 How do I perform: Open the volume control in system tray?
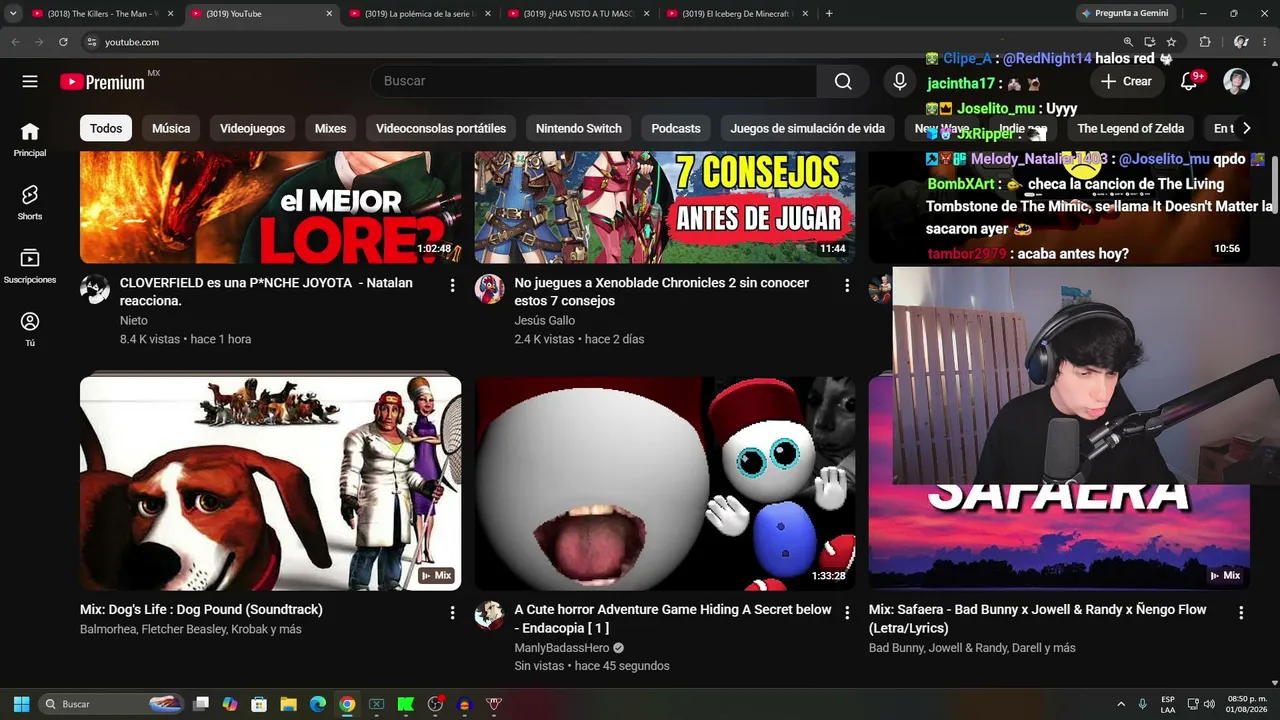coord(1209,704)
